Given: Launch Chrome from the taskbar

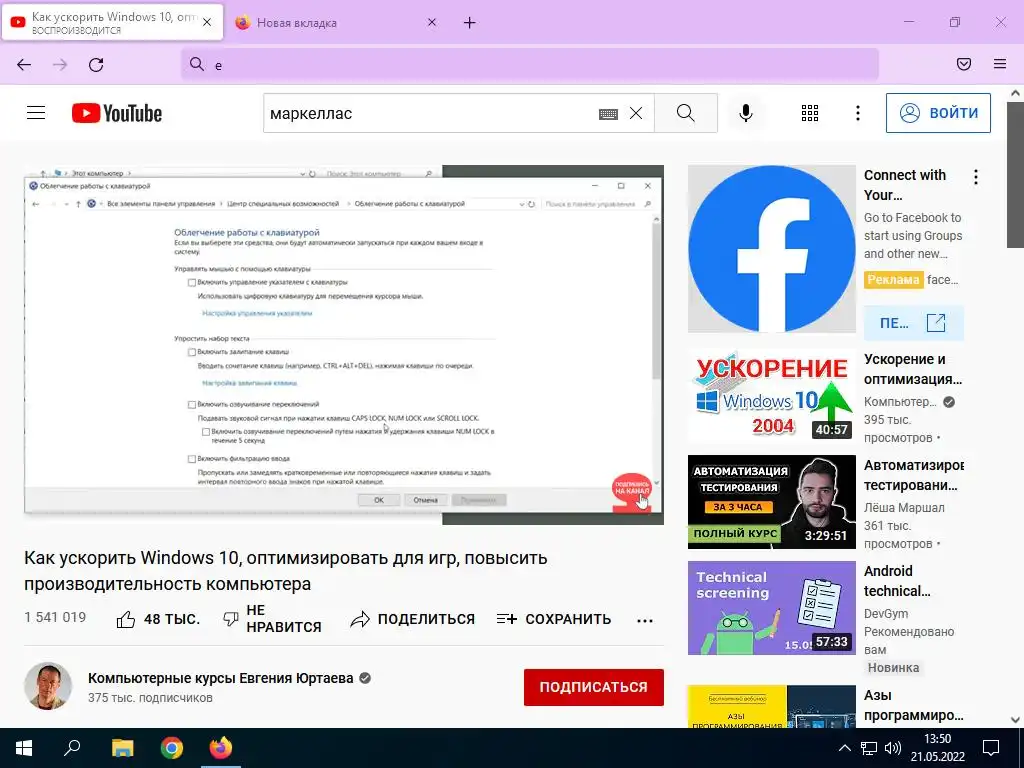Looking at the screenshot, I should point(172,748).
